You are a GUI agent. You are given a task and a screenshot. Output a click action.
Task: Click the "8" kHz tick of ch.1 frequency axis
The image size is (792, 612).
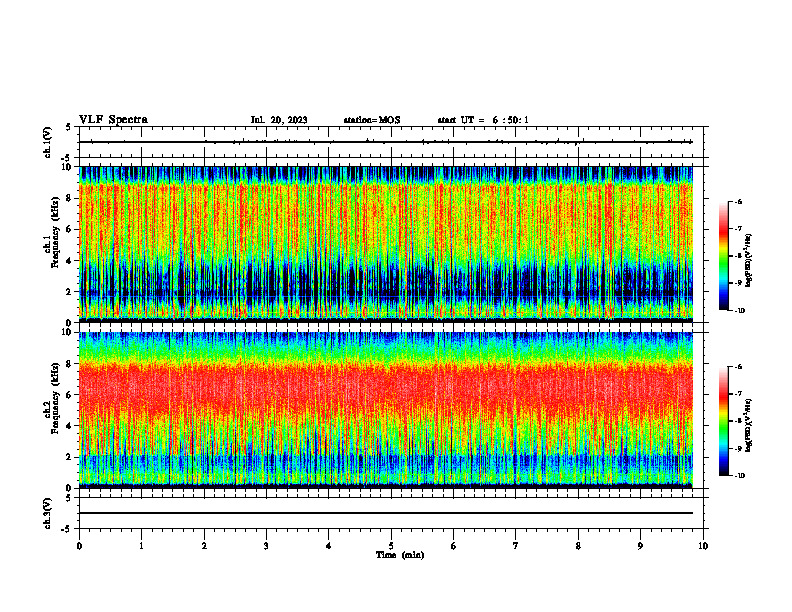(x=69, y=198)
